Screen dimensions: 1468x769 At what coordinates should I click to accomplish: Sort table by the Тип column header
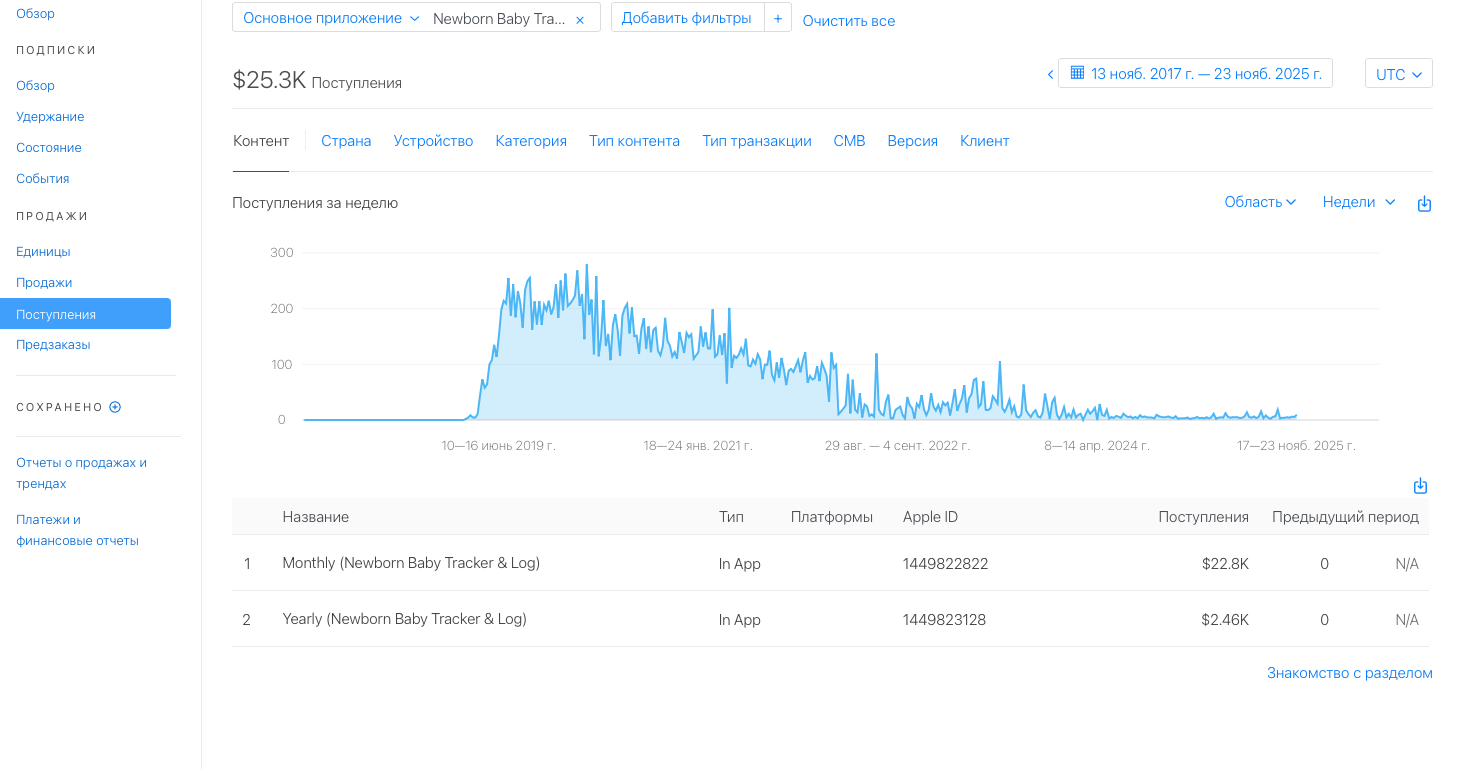(x=731, y=517)
